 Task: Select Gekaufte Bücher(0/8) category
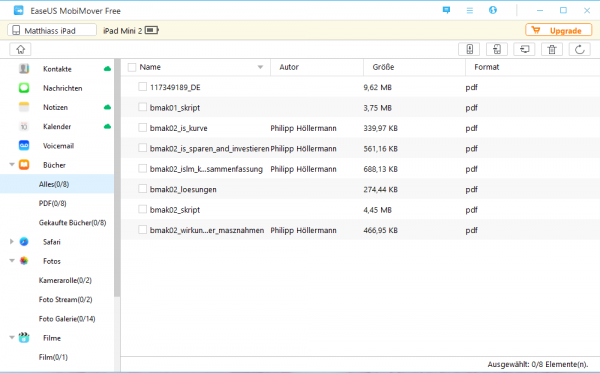[x=72, y=223]
